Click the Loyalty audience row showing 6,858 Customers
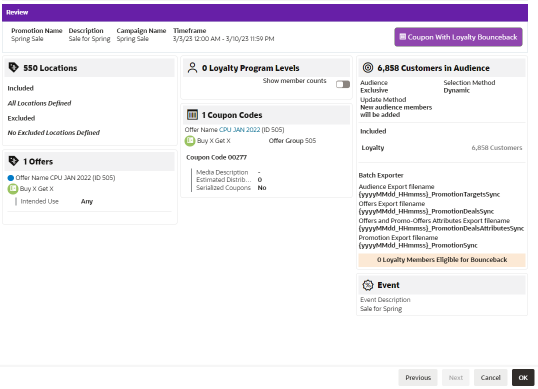The width and height of the screenshot is (538, 389). (442, 148)
